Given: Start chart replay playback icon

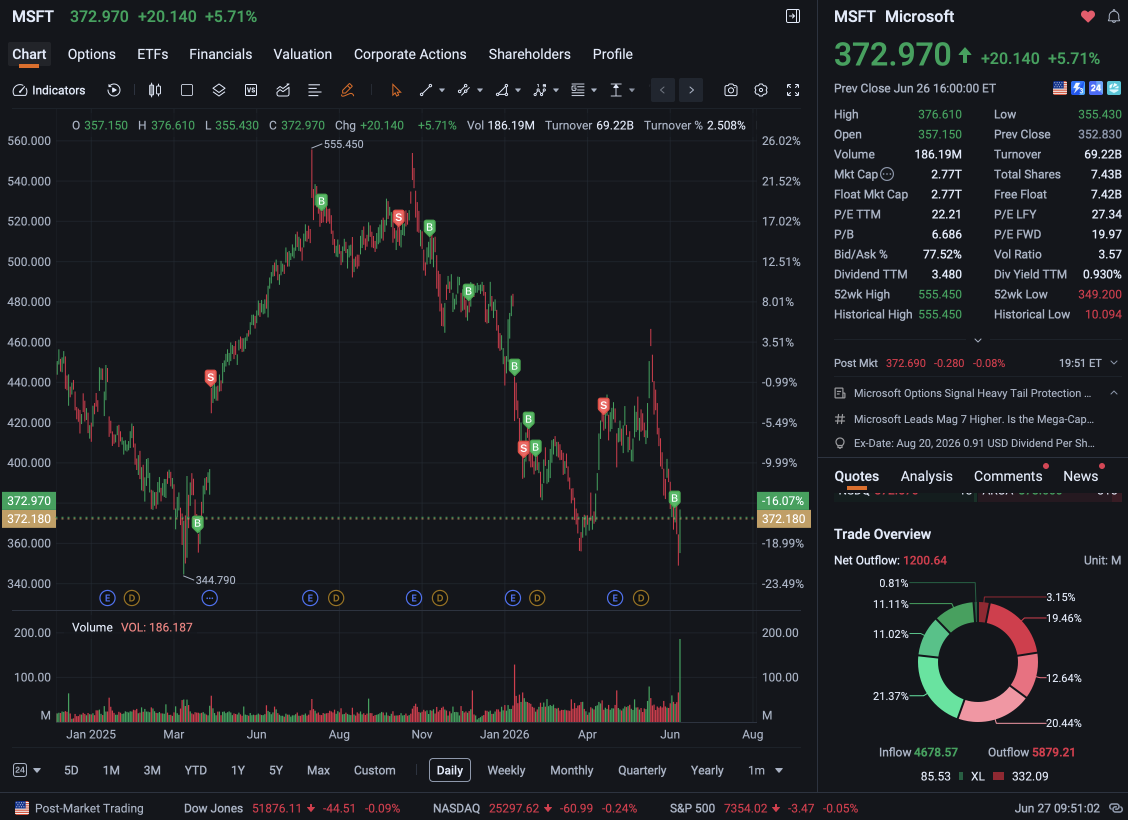Looking at the screenshot, I should pyautogui.click(x=114, y=90).
